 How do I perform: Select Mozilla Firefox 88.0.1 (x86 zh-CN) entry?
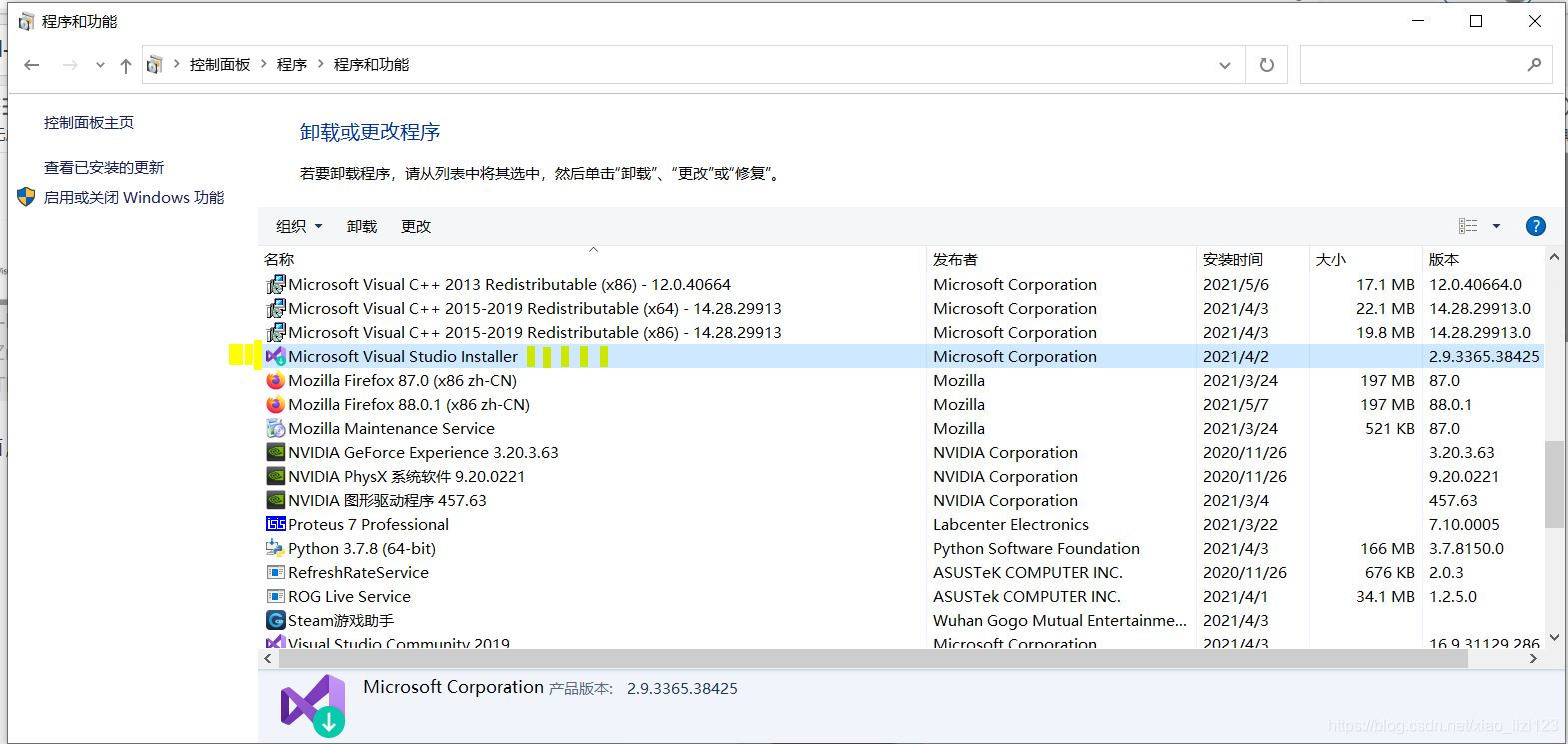[409, 405]
